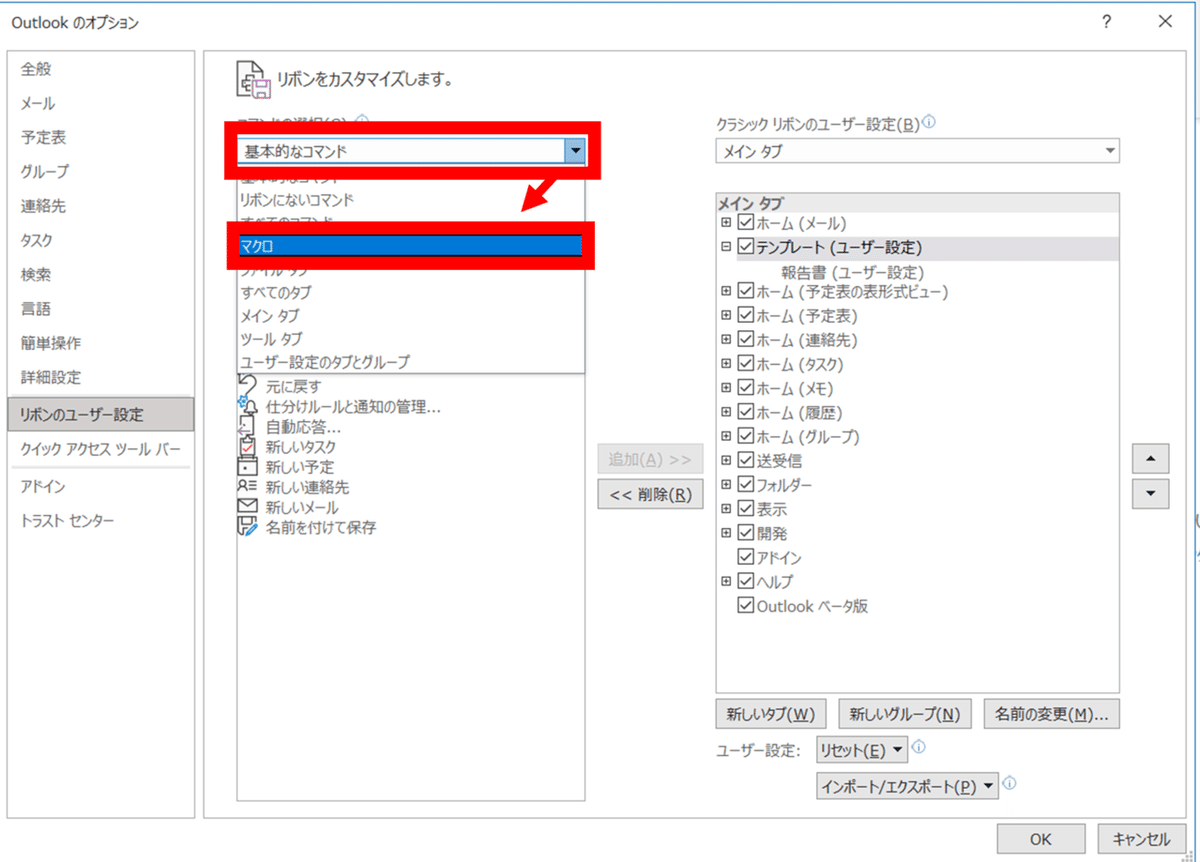Click info icon next to インポート/エクスポート button
1200x862 pixels.
pos(1010,785)
